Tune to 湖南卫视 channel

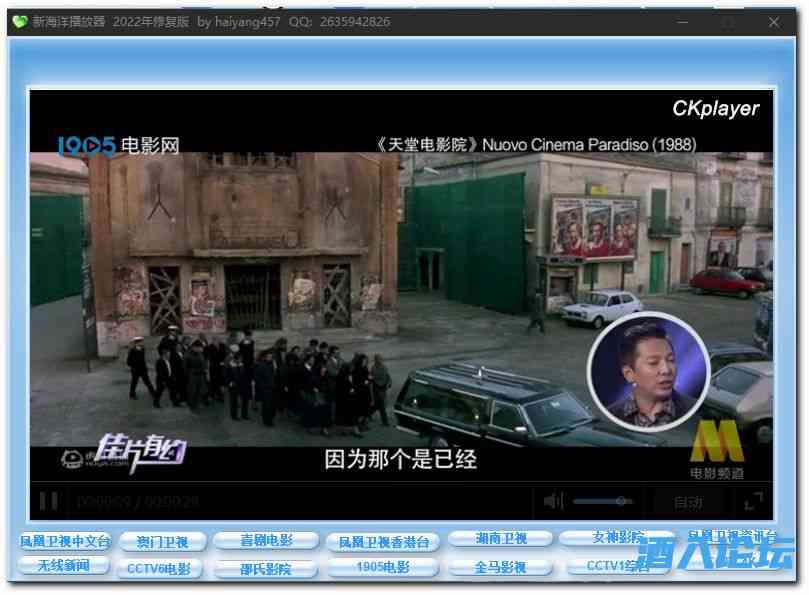[x=500, y=538]
